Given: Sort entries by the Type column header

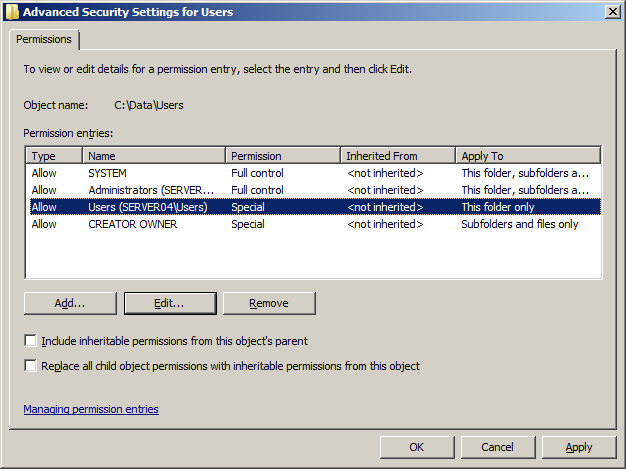Looking at the screenshot, I should coord(54,156).
